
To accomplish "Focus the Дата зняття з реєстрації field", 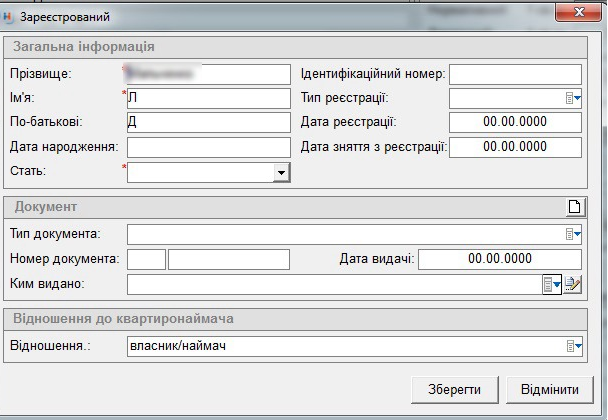I will [x=515, y=147].
